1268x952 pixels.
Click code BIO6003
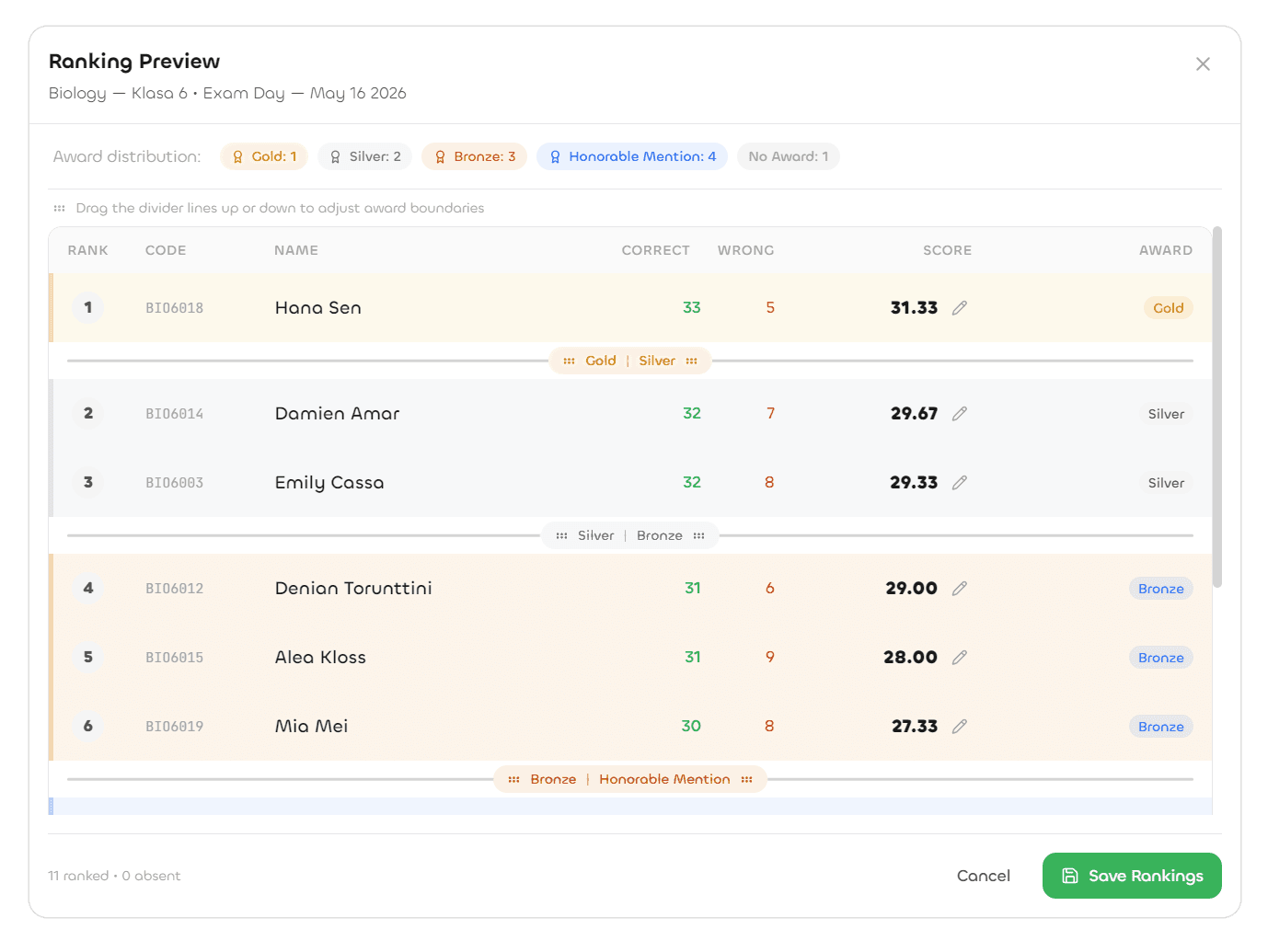(175, 483)
